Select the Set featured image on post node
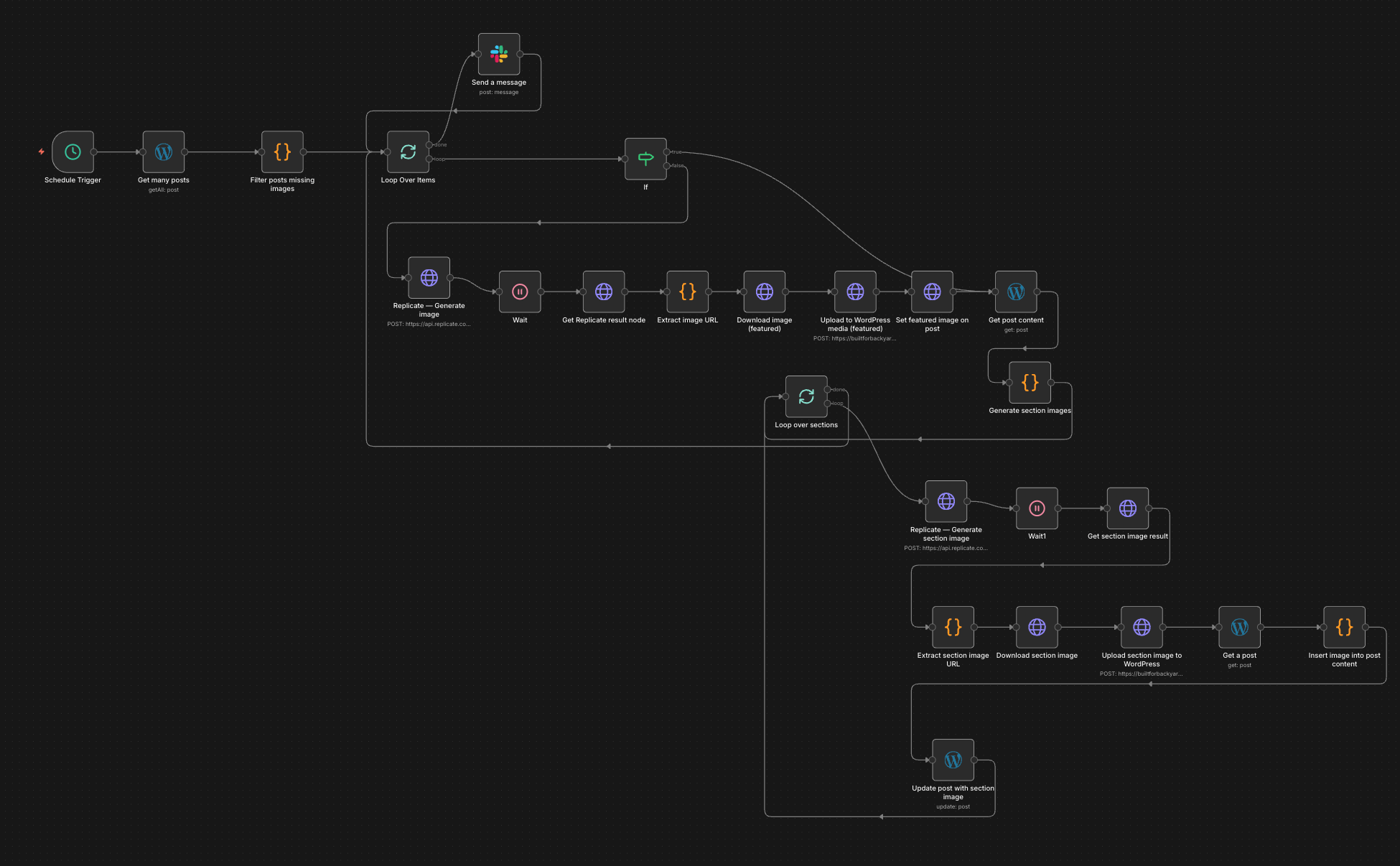 932,292
